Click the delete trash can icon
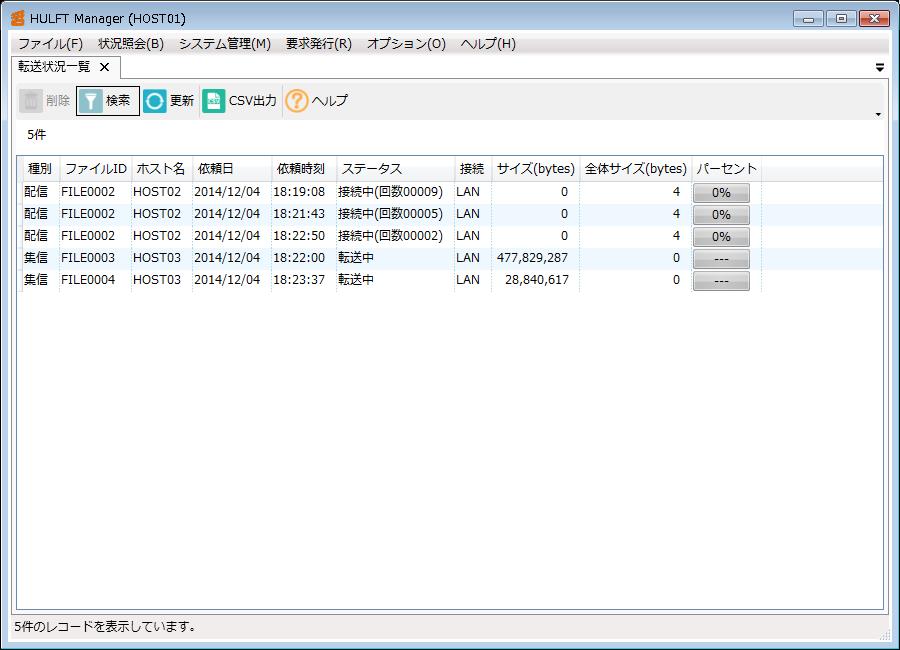The height and width of the screenshot is (650, 900). (x=31, y=101)
